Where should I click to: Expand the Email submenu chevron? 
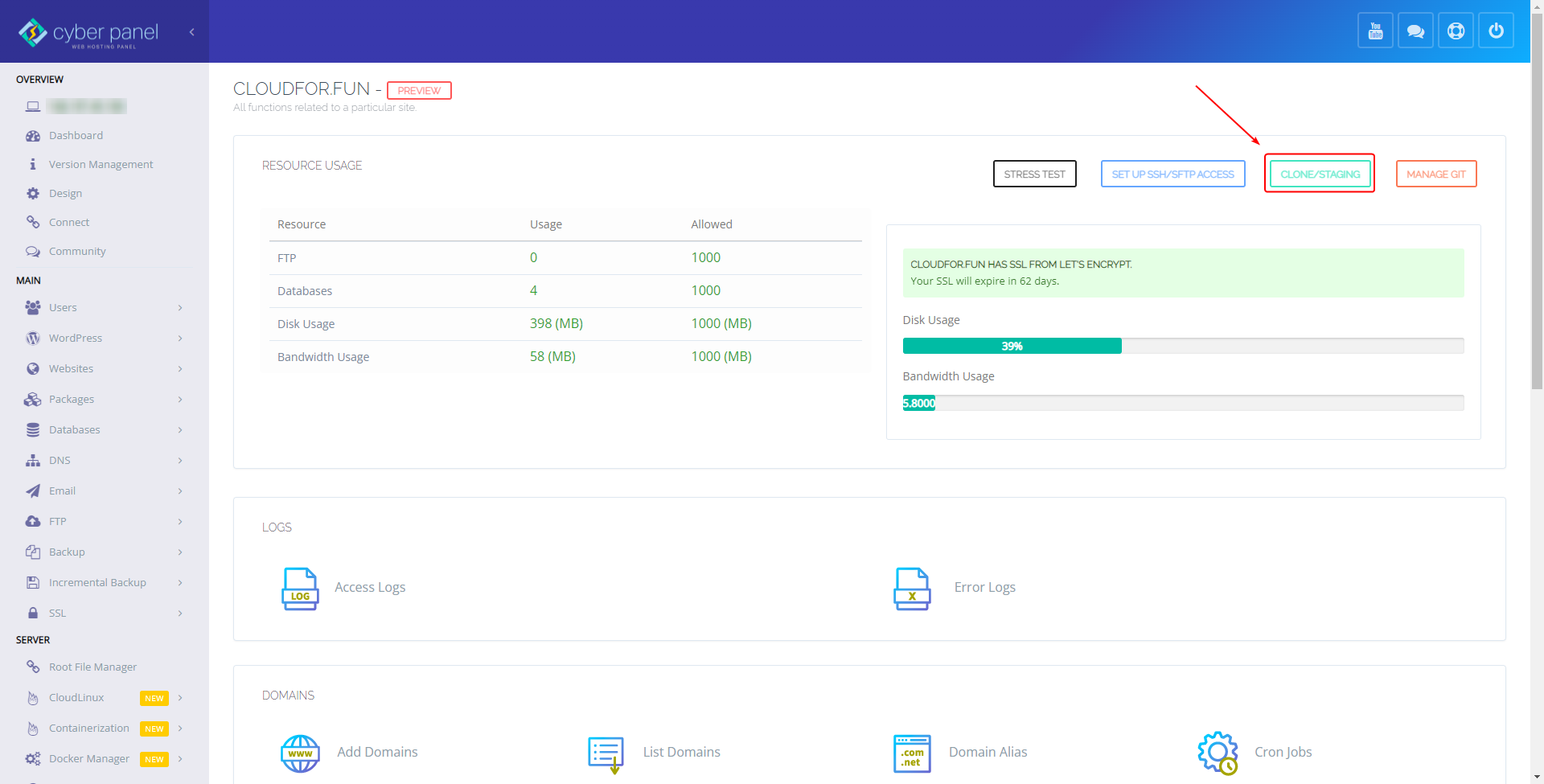tap(180, 491)
